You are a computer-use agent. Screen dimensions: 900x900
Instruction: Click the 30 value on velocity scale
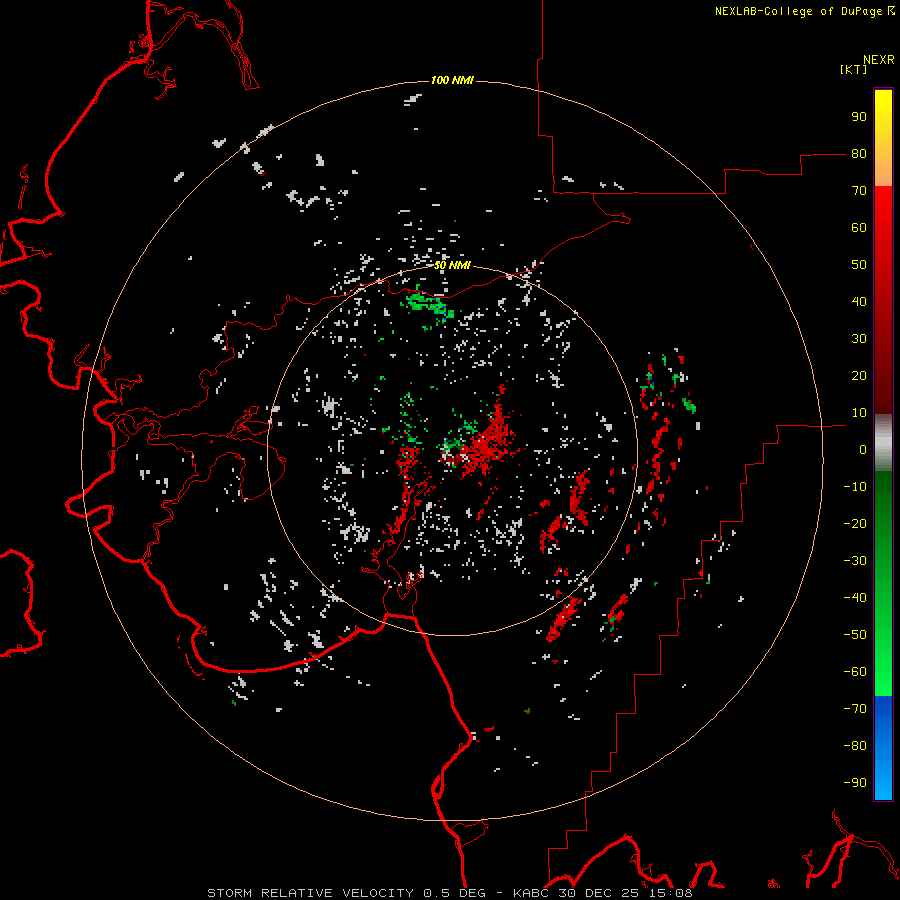coord(859,339)
